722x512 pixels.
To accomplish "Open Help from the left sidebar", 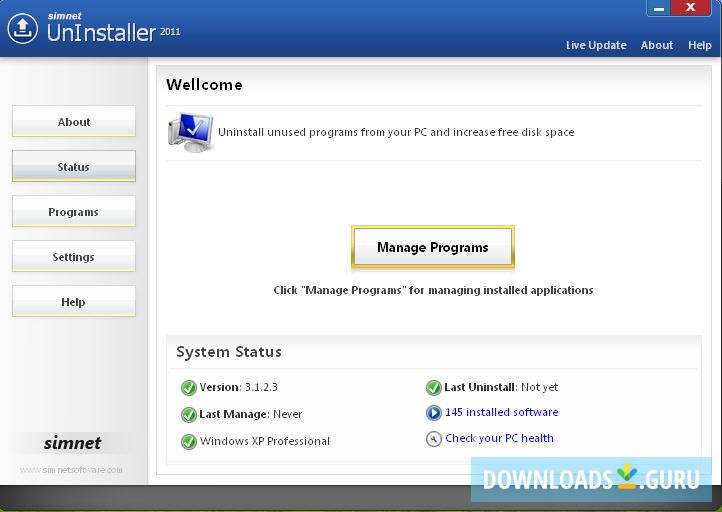I will tap(74, 301).
